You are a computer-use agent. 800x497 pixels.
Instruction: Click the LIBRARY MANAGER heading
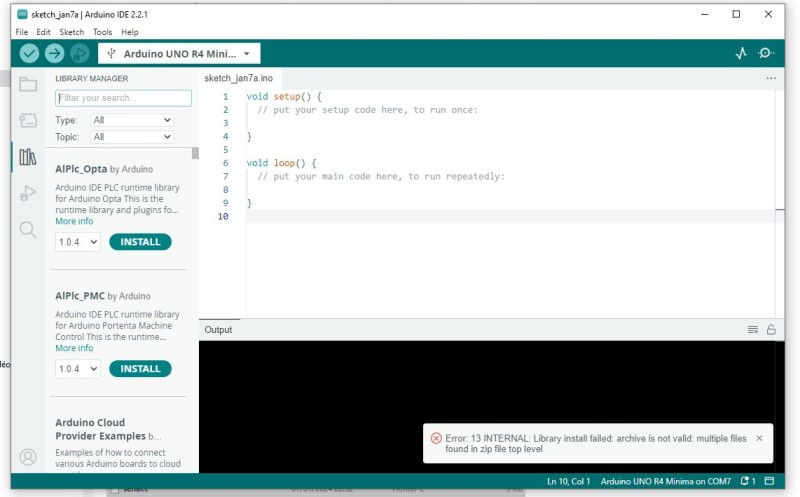click(91, 79)
